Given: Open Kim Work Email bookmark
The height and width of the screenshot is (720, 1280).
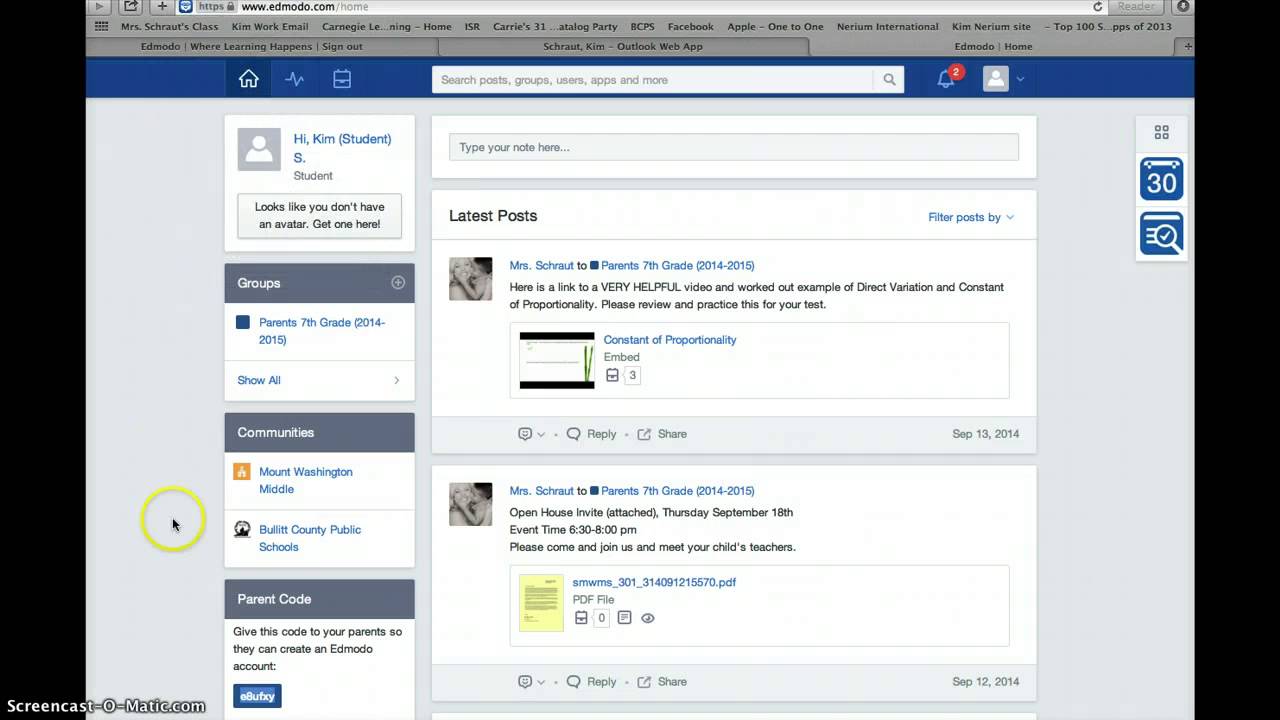Looking at the screenshot, I should click(x=270, y=27).
